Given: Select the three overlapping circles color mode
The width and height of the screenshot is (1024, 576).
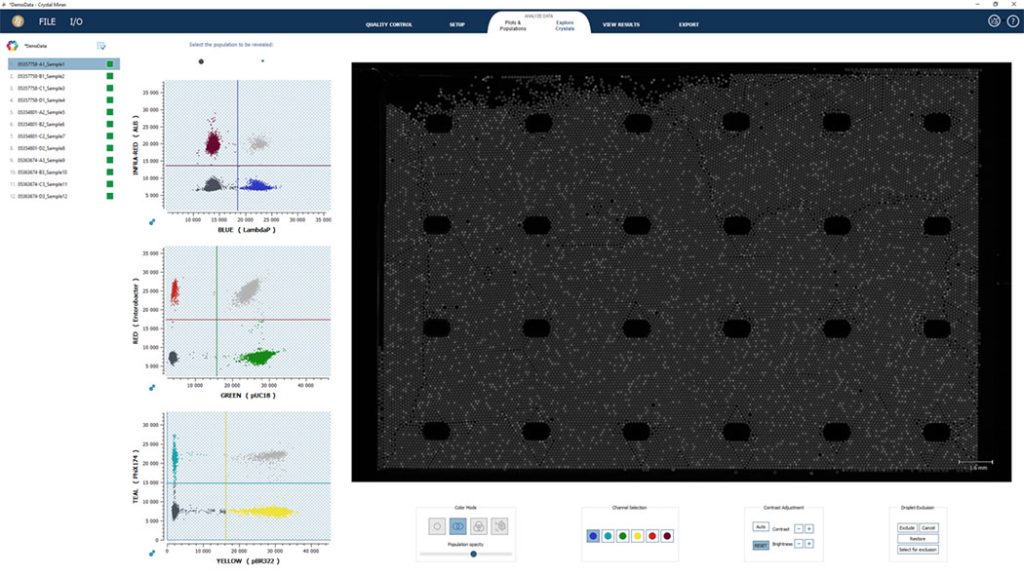Looking at the screenshot, I should tap(480, 525).
